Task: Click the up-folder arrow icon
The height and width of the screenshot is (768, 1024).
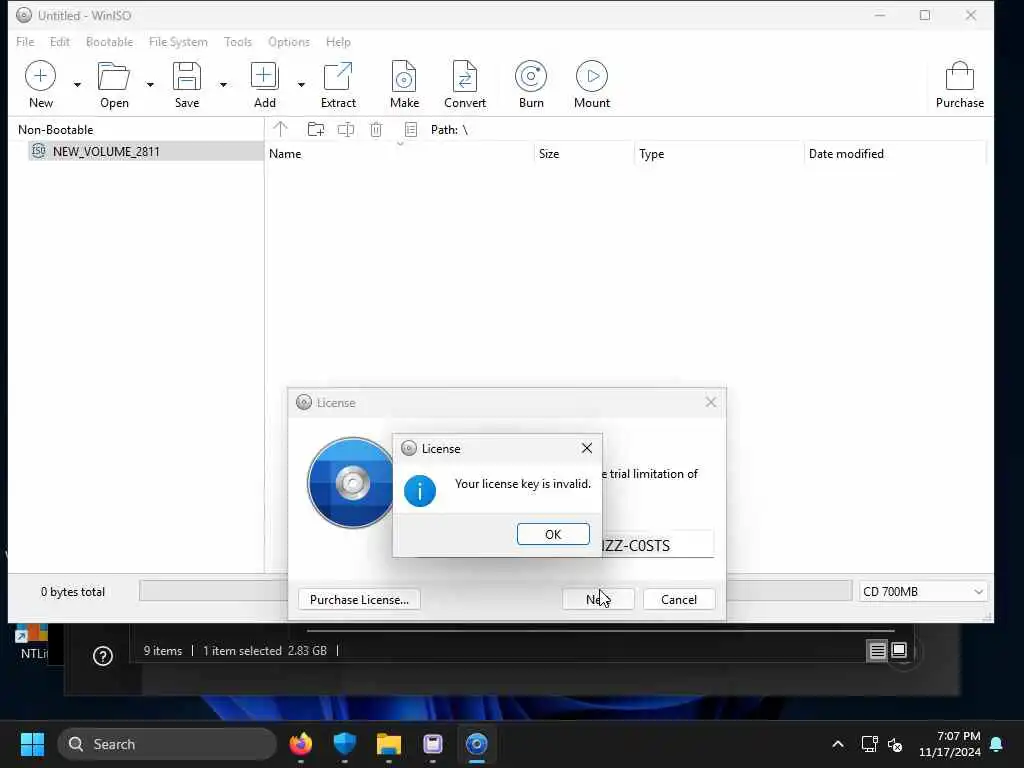Action: tap(280, 129)
